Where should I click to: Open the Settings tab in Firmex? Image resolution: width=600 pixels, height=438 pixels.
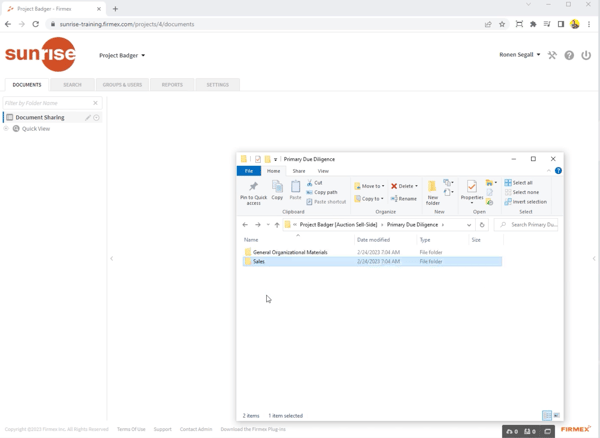pyautogui.click(x=218, y=85)
